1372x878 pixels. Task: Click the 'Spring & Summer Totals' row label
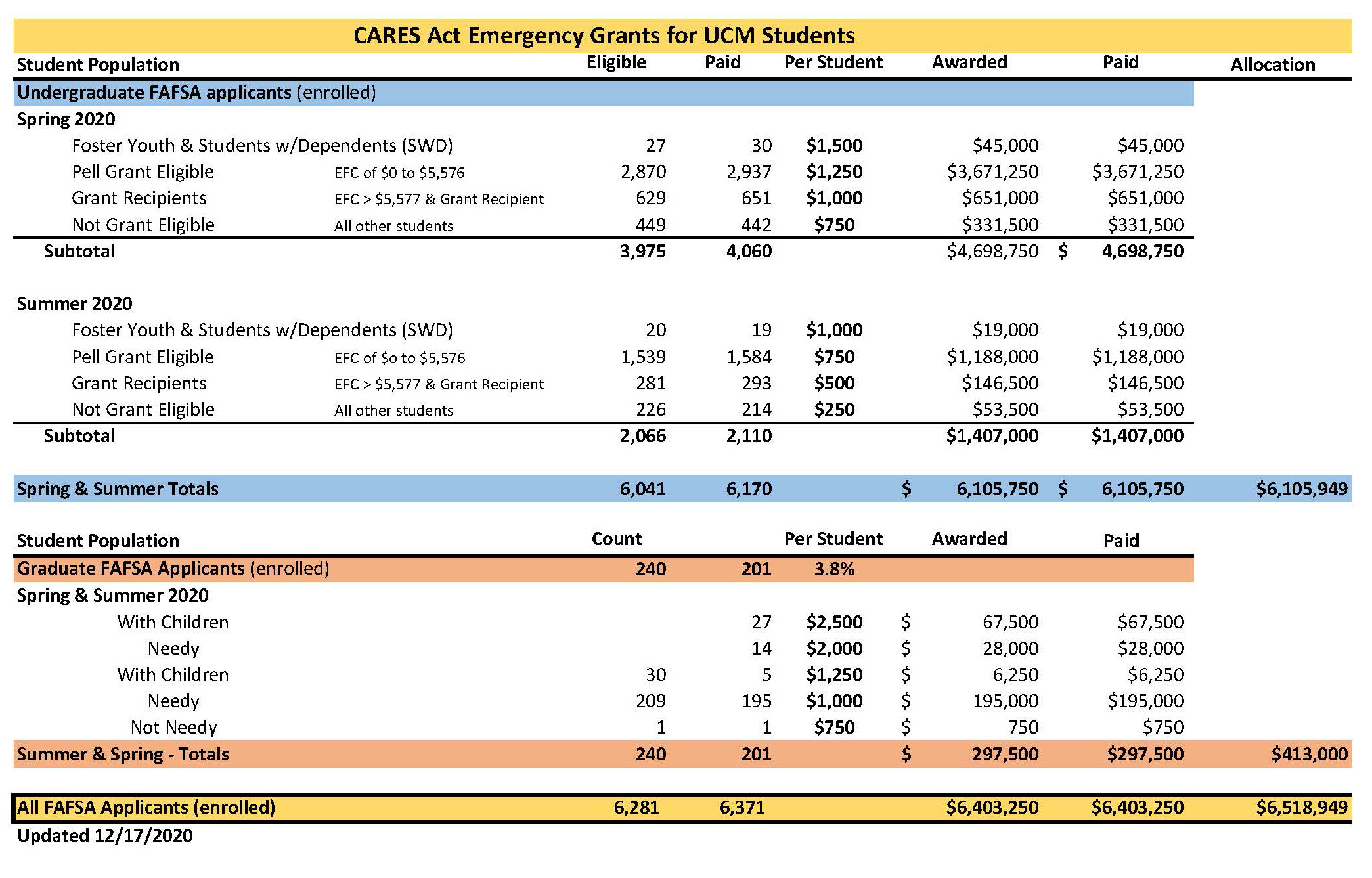tap(118, 489)
